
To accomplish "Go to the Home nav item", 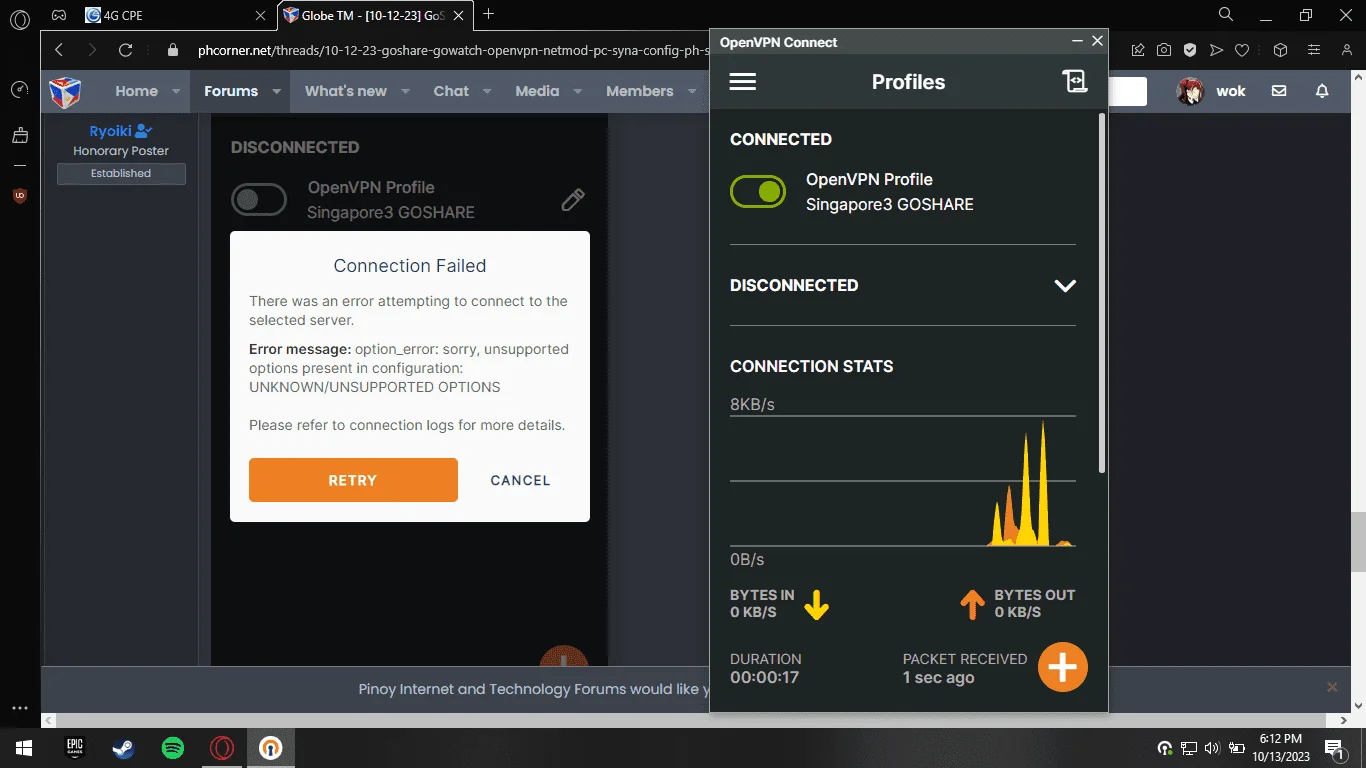I will tap(136, 91).
